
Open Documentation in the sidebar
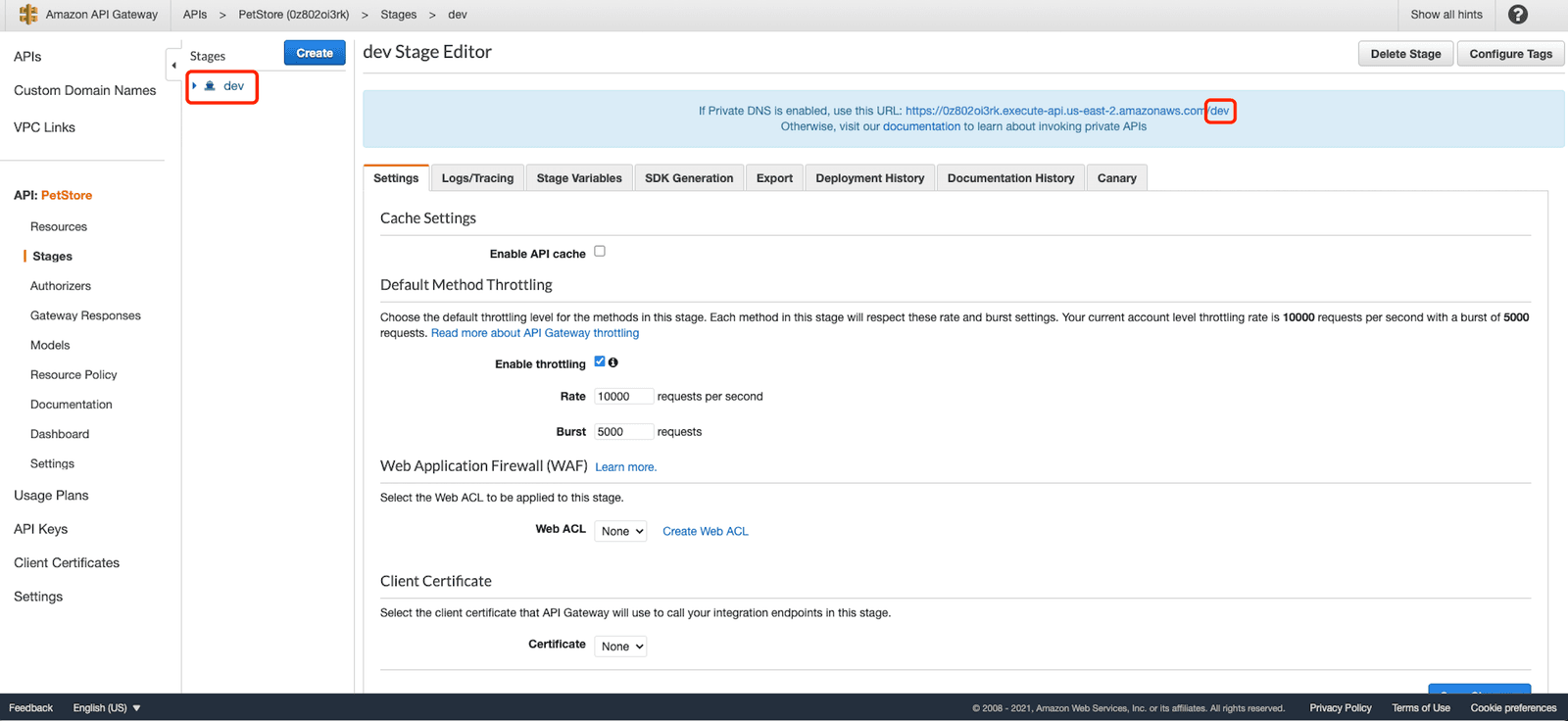coord(71,405)
